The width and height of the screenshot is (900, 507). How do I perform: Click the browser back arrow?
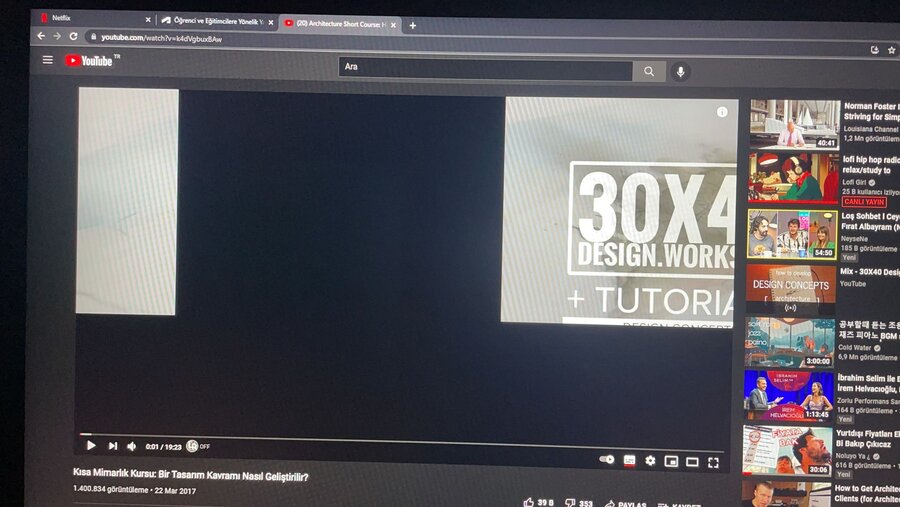coord(41,36)
